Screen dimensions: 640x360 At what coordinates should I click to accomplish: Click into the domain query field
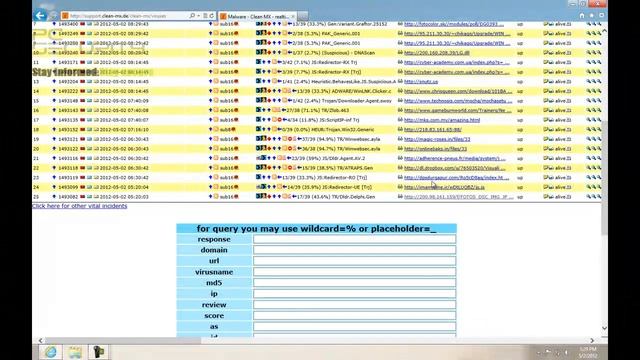pyautogui.click(x=354, y=250)
